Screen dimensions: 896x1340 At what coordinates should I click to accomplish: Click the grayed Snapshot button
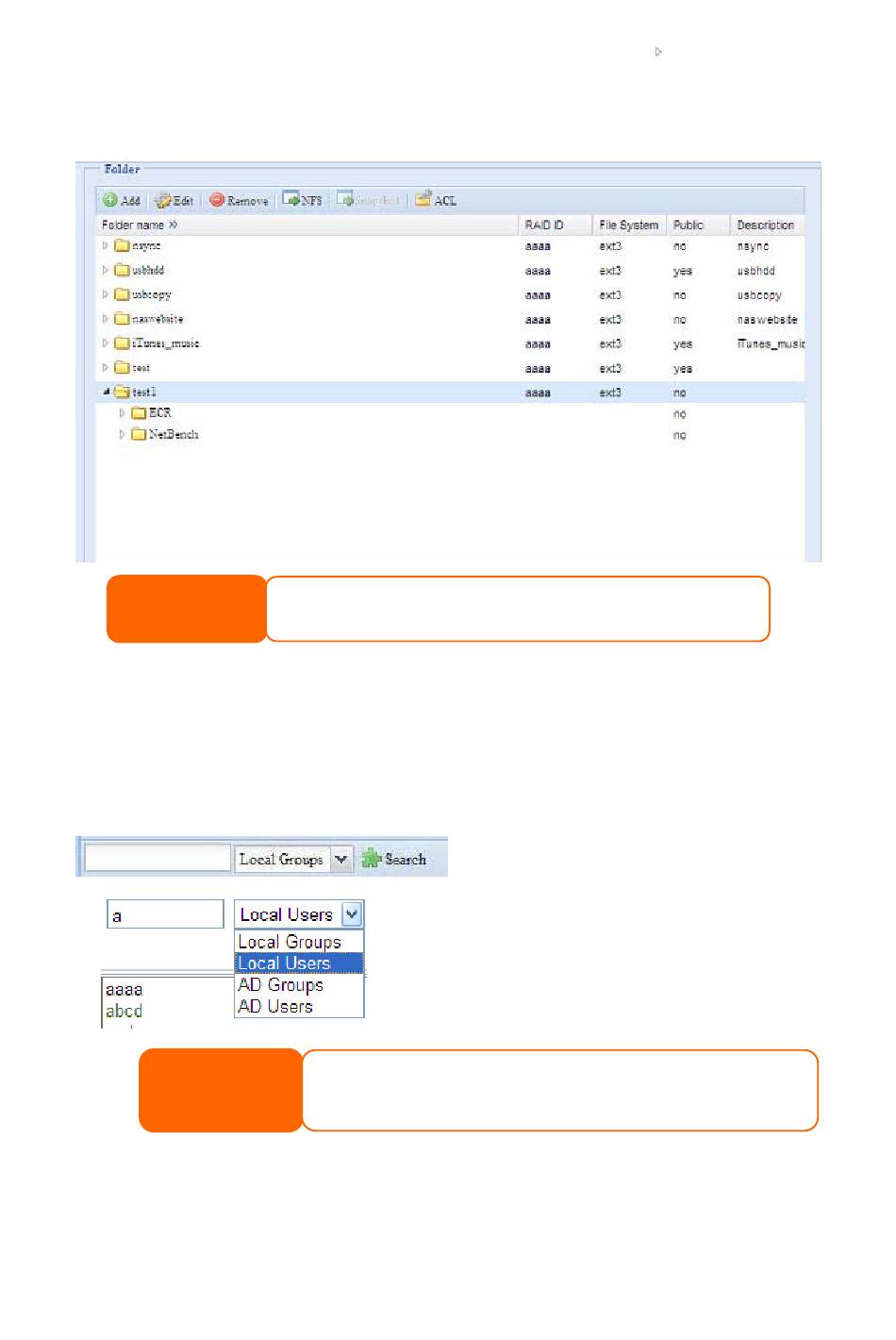coord(368,199)
